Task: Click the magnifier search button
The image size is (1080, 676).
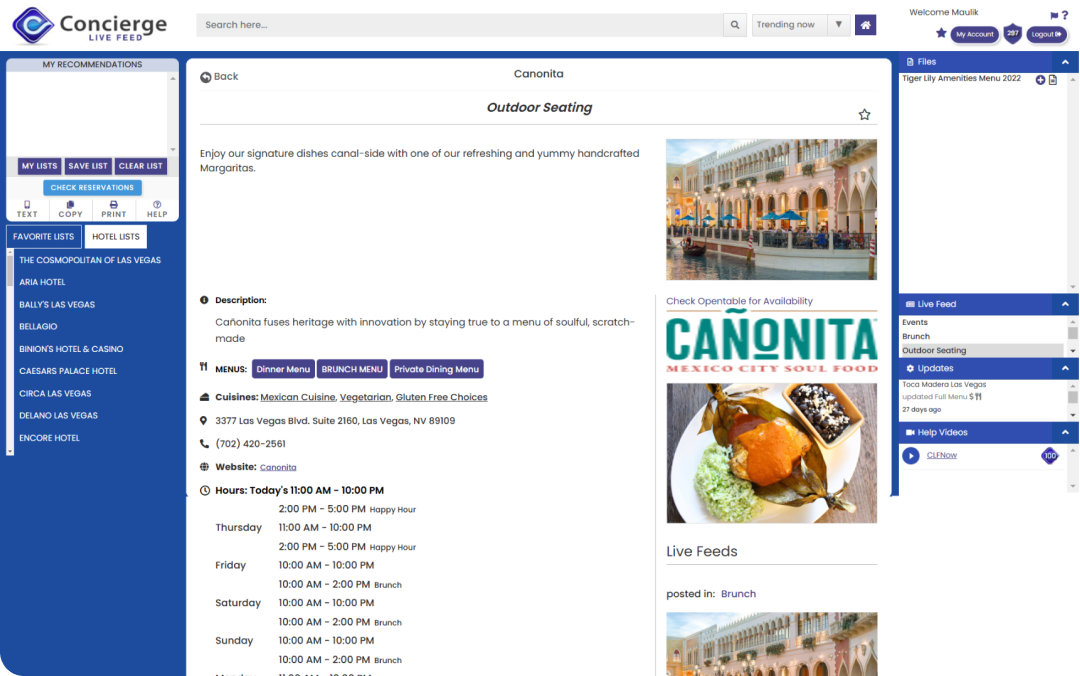Action: point(735,25)
